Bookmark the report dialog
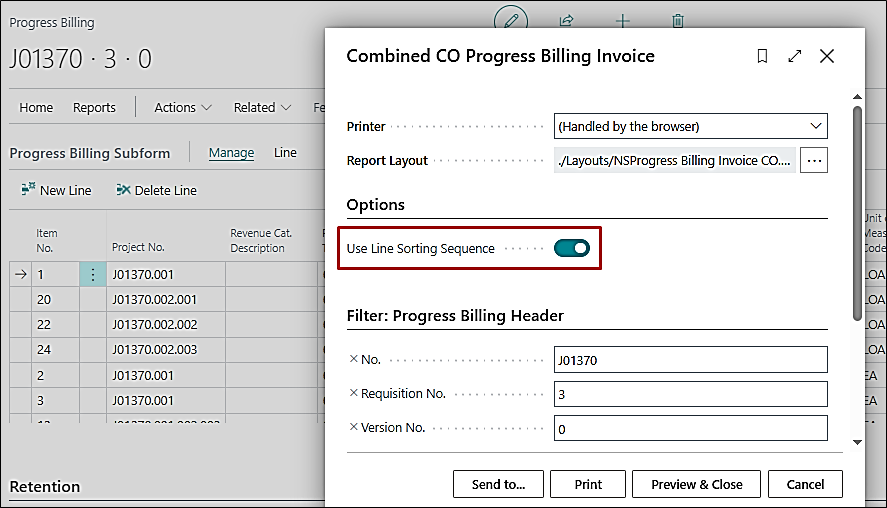The width and height of the screenshot is (887, 508). 762,57
